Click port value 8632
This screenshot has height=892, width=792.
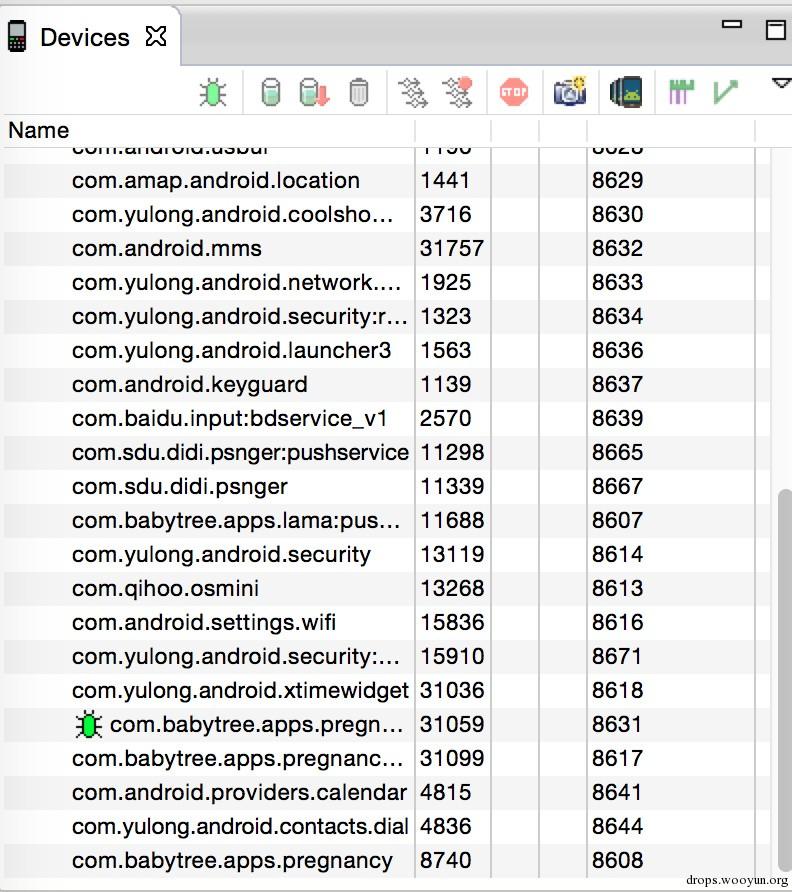click(617, 249)
